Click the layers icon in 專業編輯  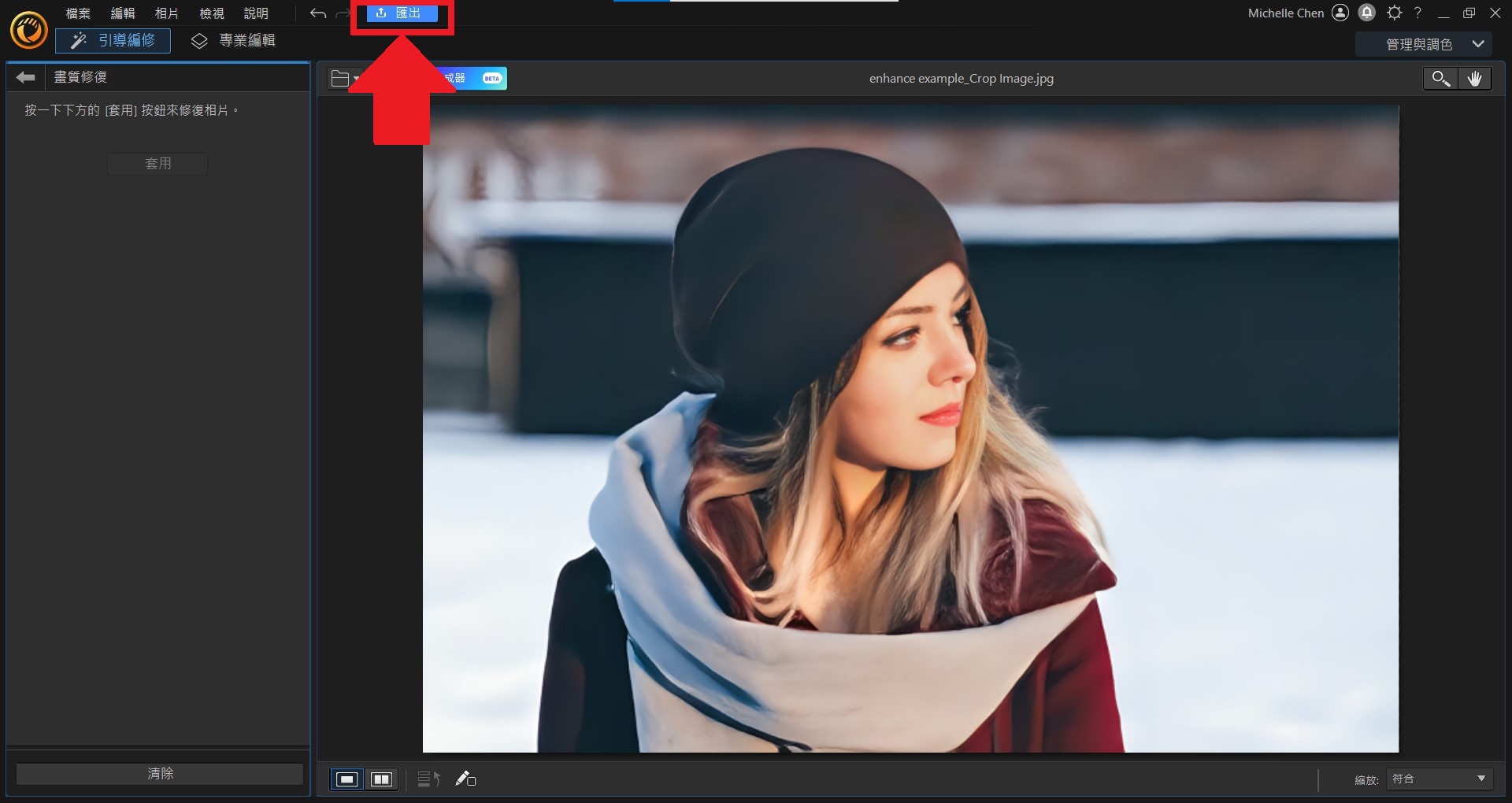point(199,41)
